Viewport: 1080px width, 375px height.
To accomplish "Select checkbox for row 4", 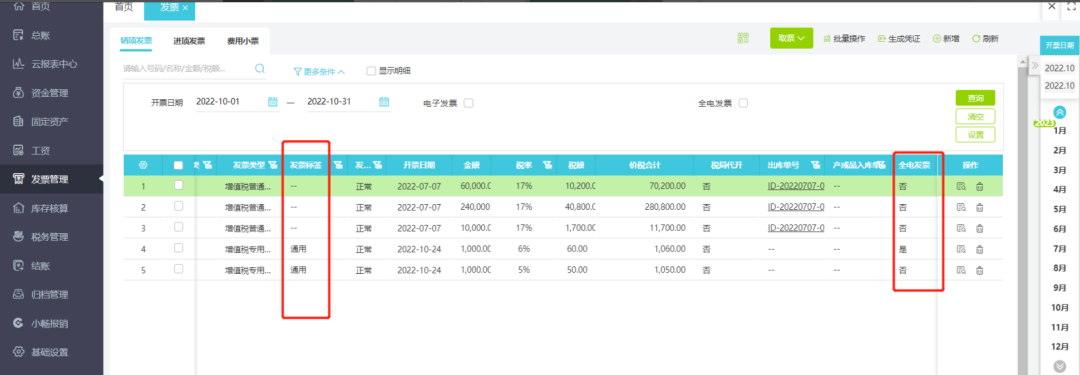I will coord(178,247).
